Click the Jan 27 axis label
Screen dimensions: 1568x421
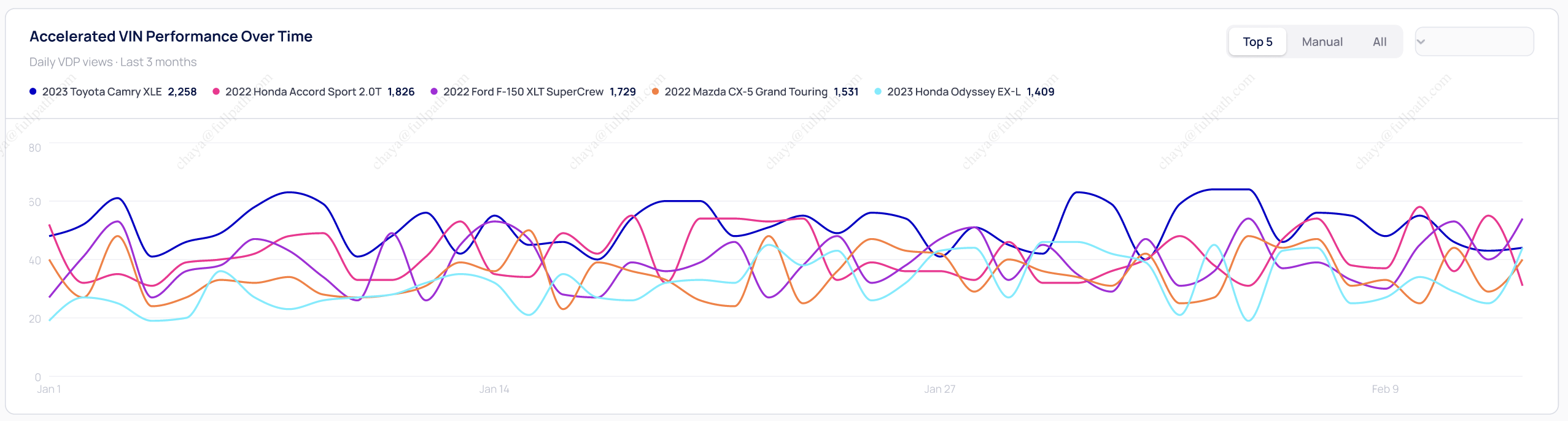click(x=940, y=389)
